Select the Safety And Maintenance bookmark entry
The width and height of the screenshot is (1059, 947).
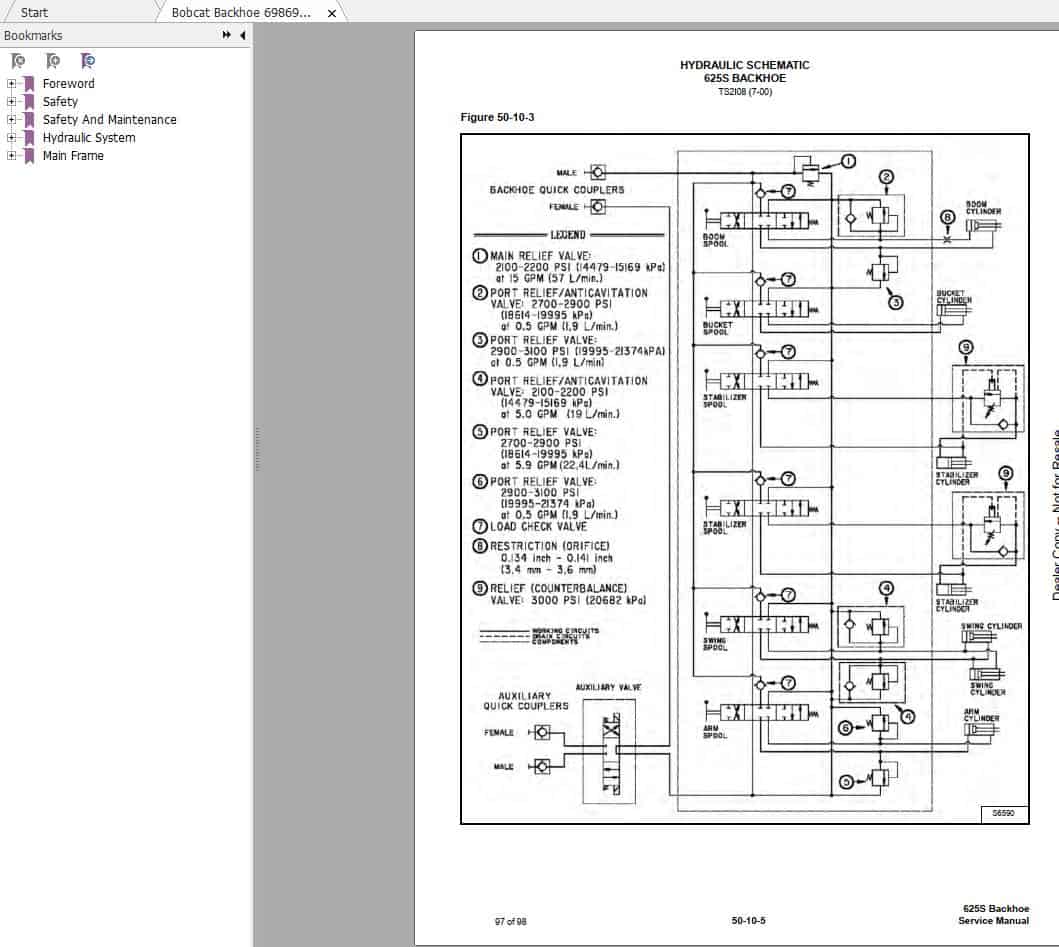coord(109,120)
